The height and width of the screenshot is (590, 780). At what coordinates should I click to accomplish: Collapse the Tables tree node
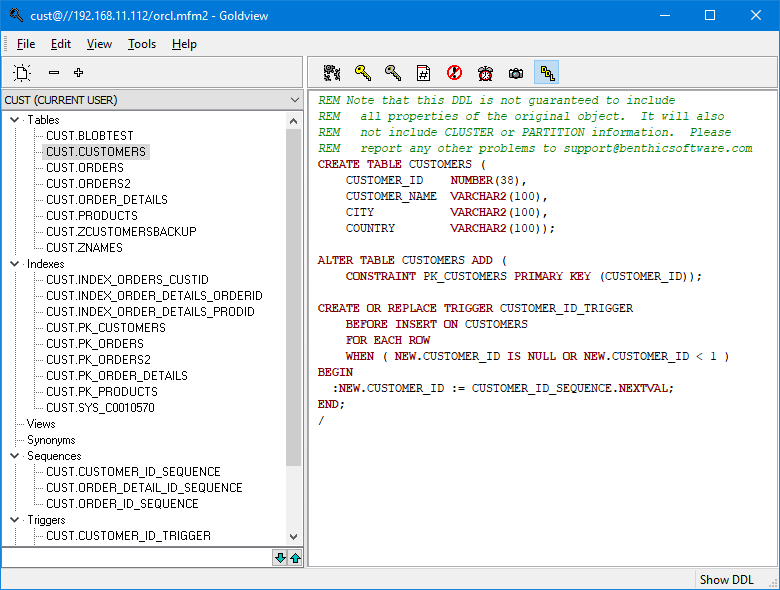coord(14,120)
